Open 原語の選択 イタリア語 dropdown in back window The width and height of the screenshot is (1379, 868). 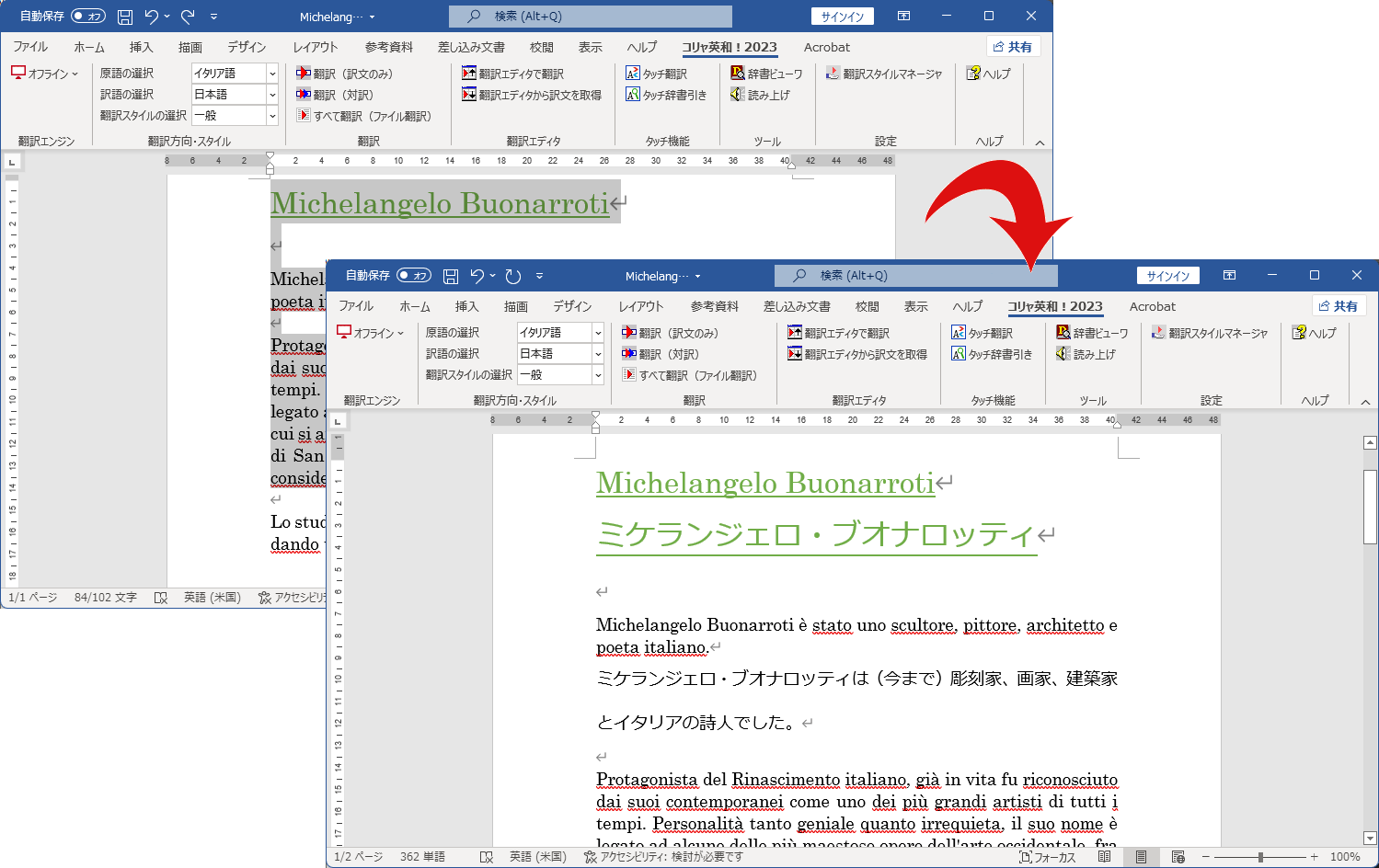click(272, 74)
